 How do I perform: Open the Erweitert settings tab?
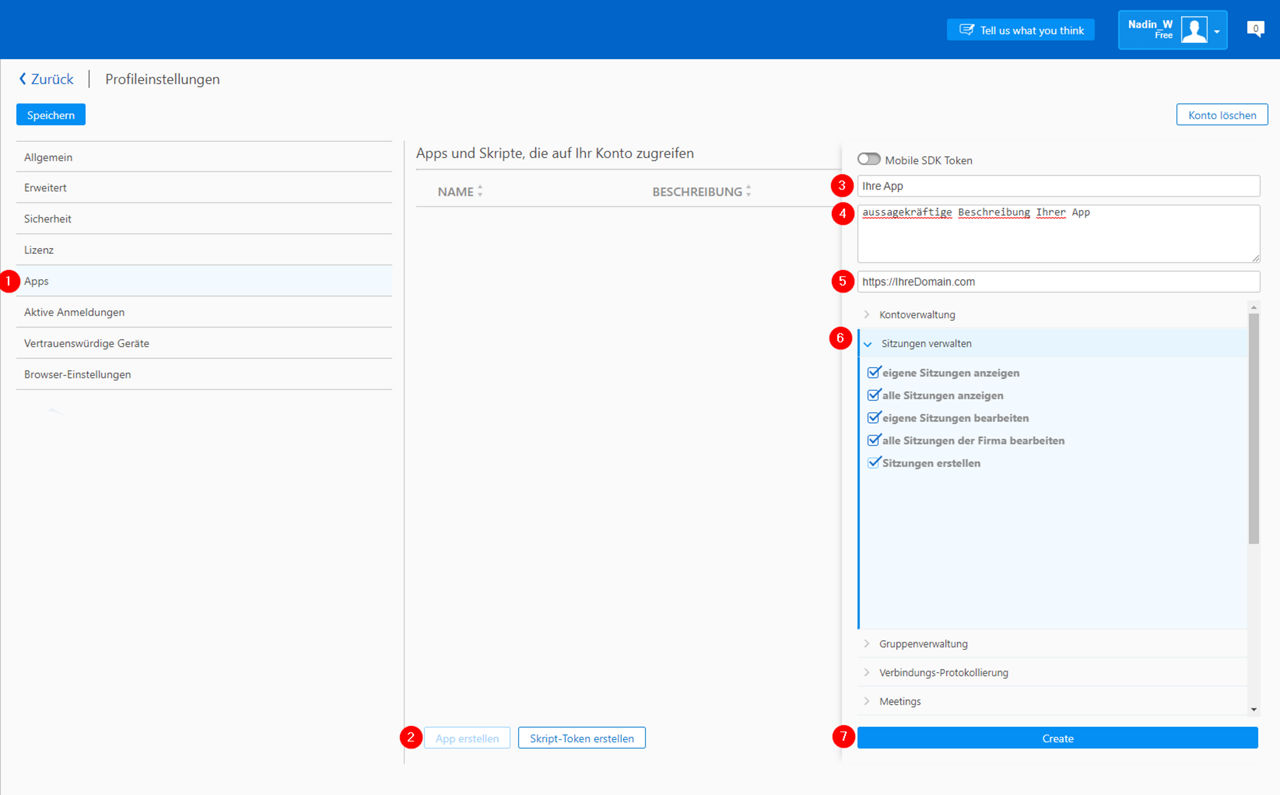(204, 188)
